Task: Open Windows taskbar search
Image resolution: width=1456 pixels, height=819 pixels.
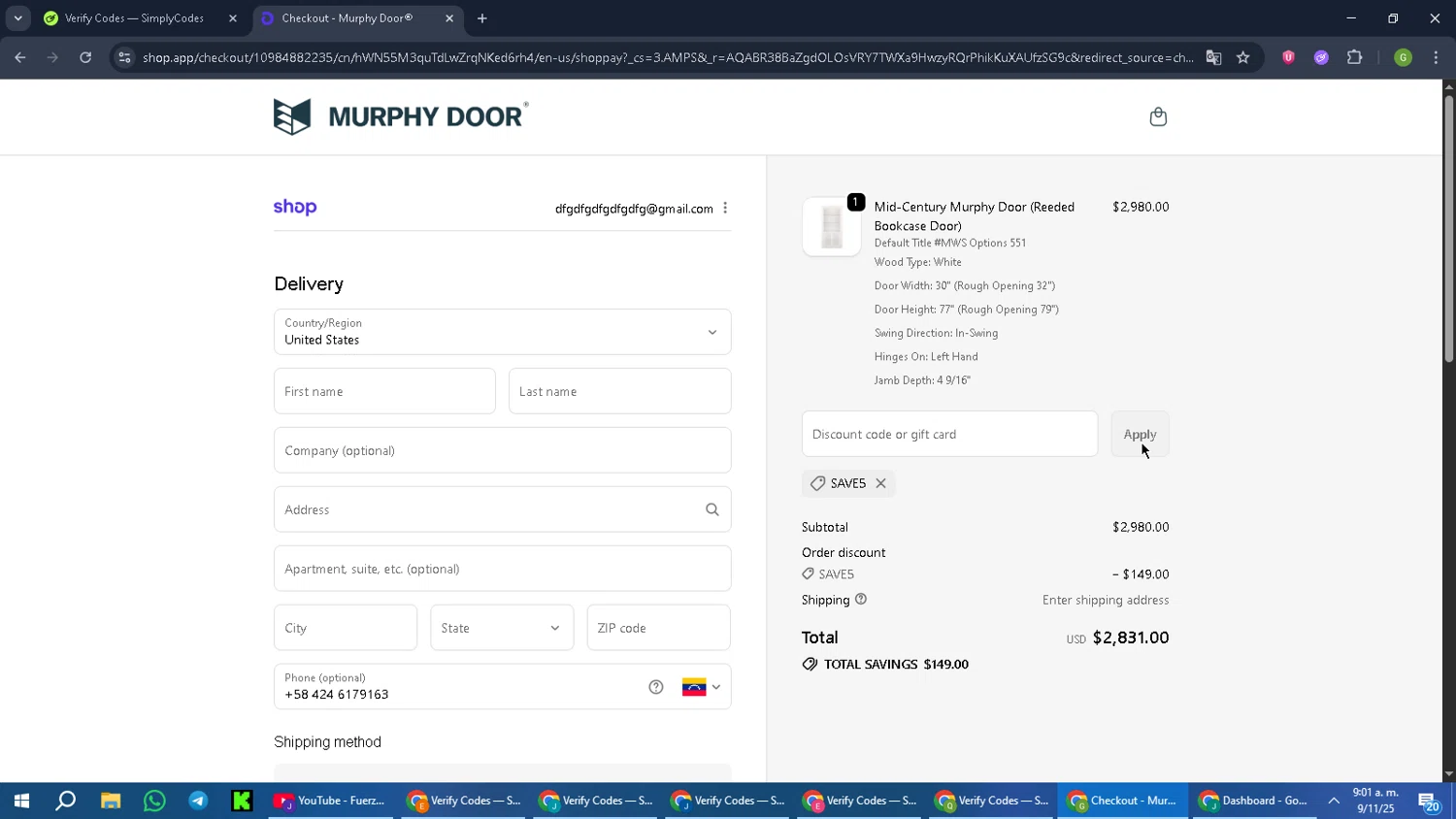Action: click(65, 801)
